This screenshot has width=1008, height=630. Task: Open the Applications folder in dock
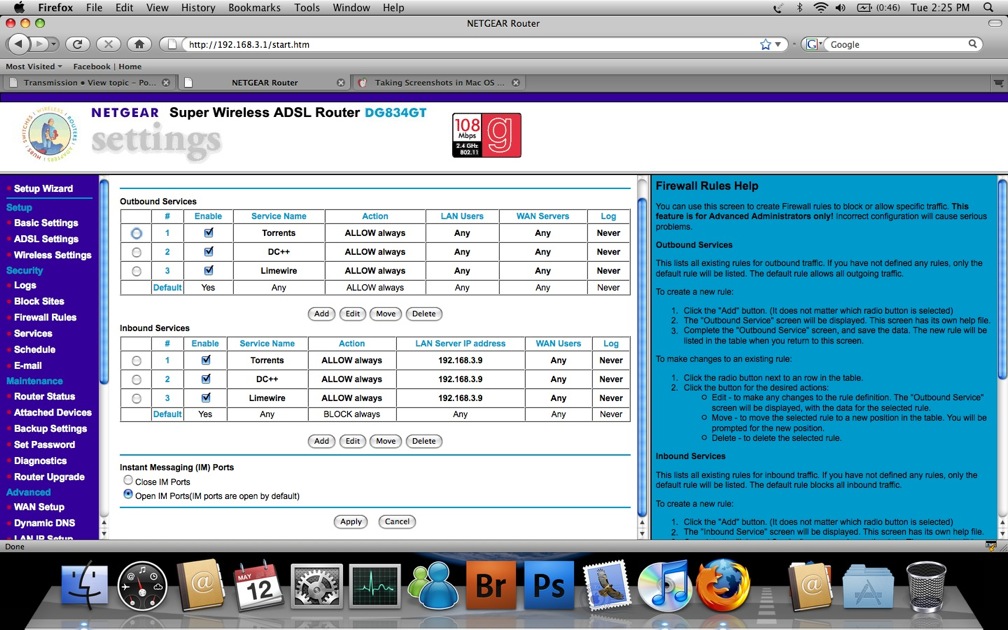coord(867,586)
